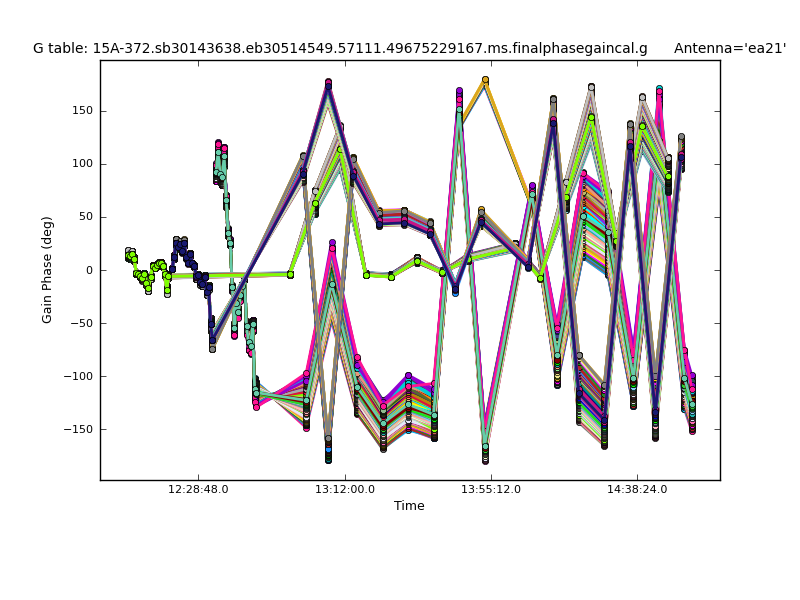Click the 100 y-axis tick label
The height and width of the screenshot is (600, 800).
click(82, 164)
